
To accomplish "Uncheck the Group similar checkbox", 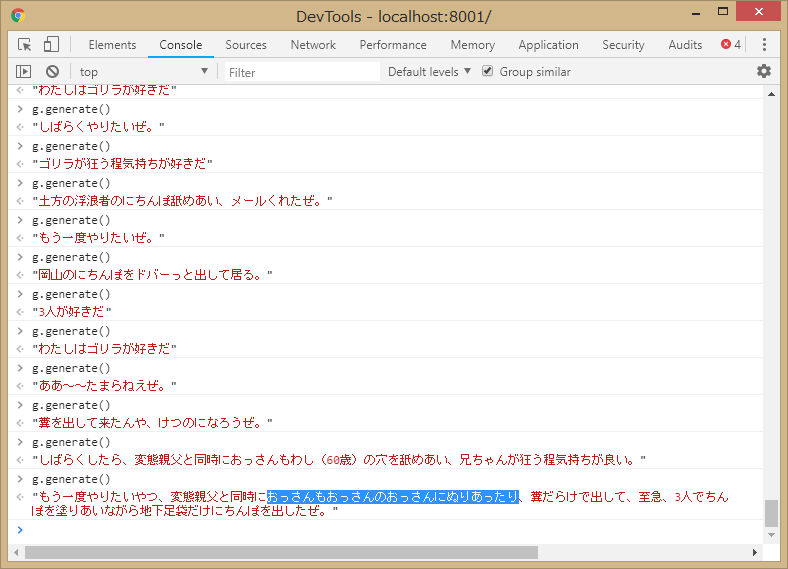I will coord(488,72).
